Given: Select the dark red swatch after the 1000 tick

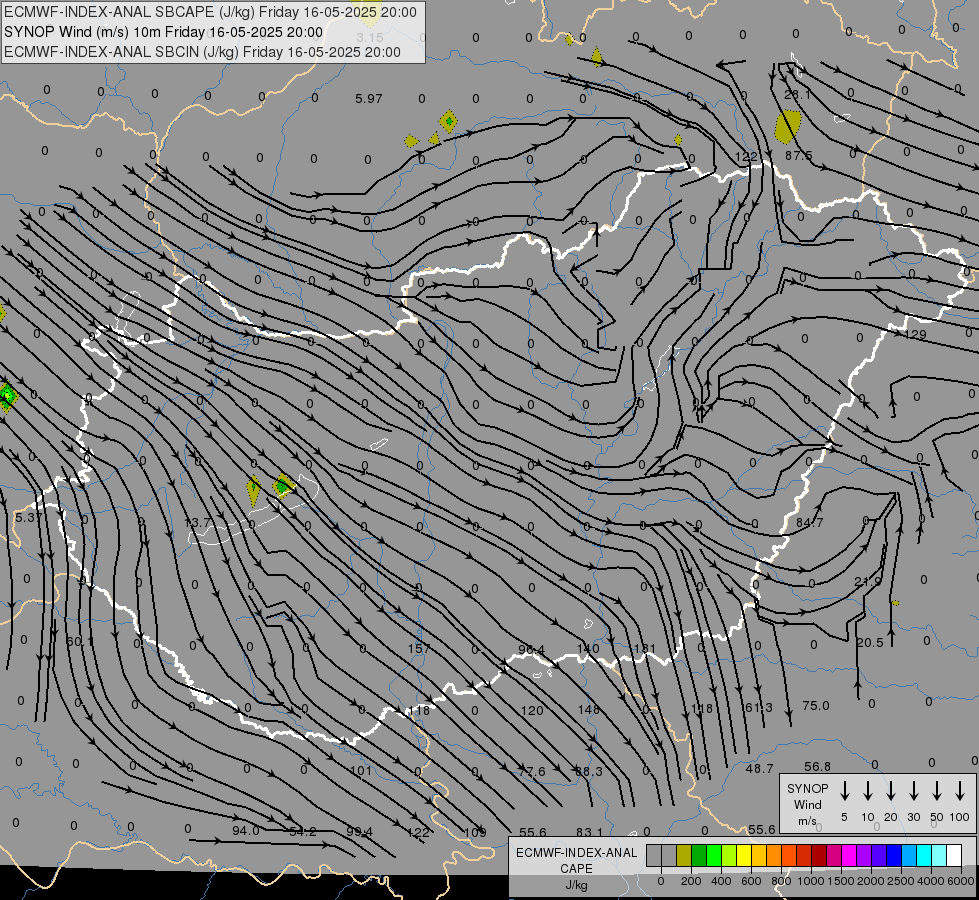Looking at the screenshot, I should [819, 856].
